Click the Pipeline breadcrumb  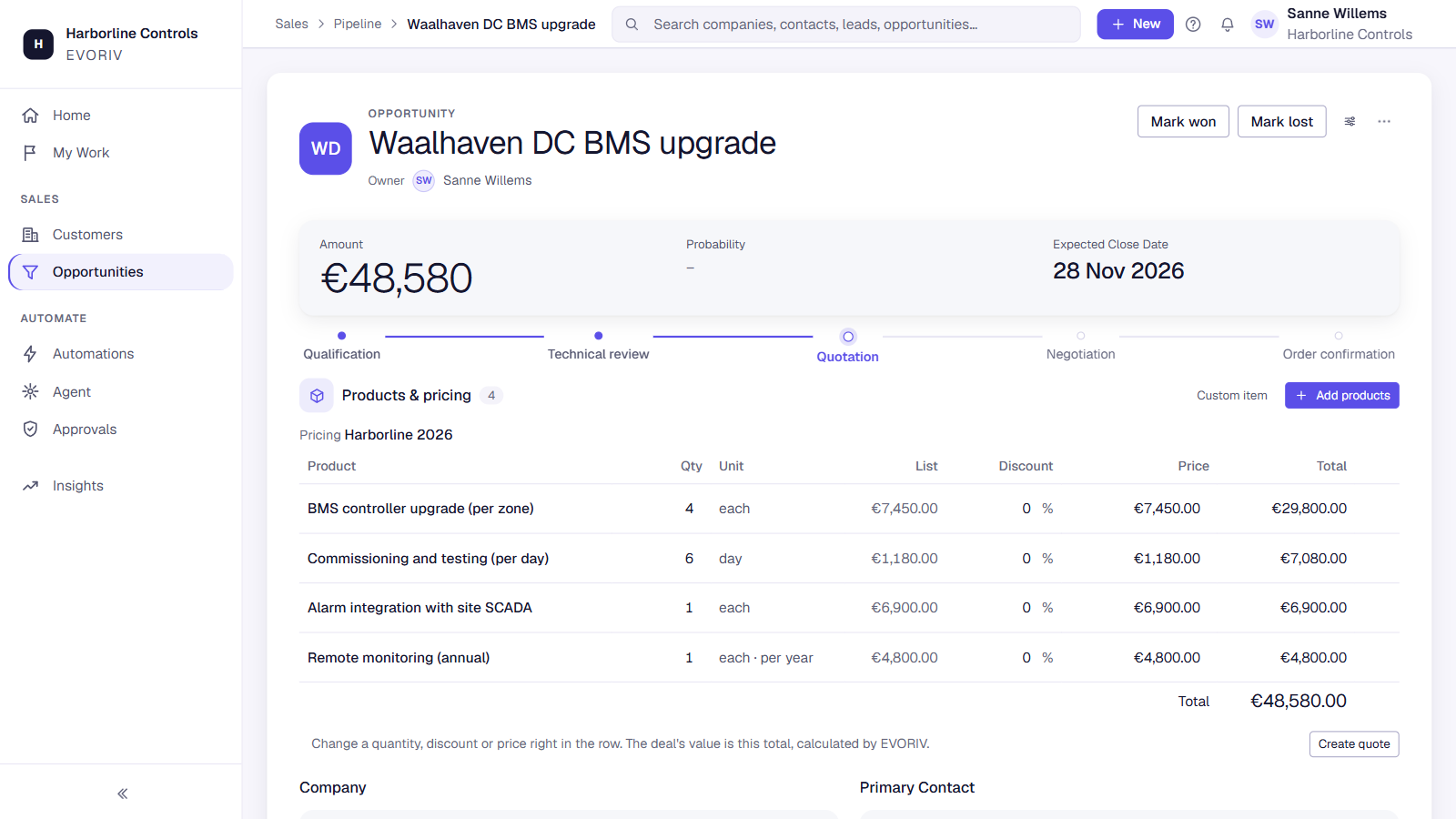(358, 25)
